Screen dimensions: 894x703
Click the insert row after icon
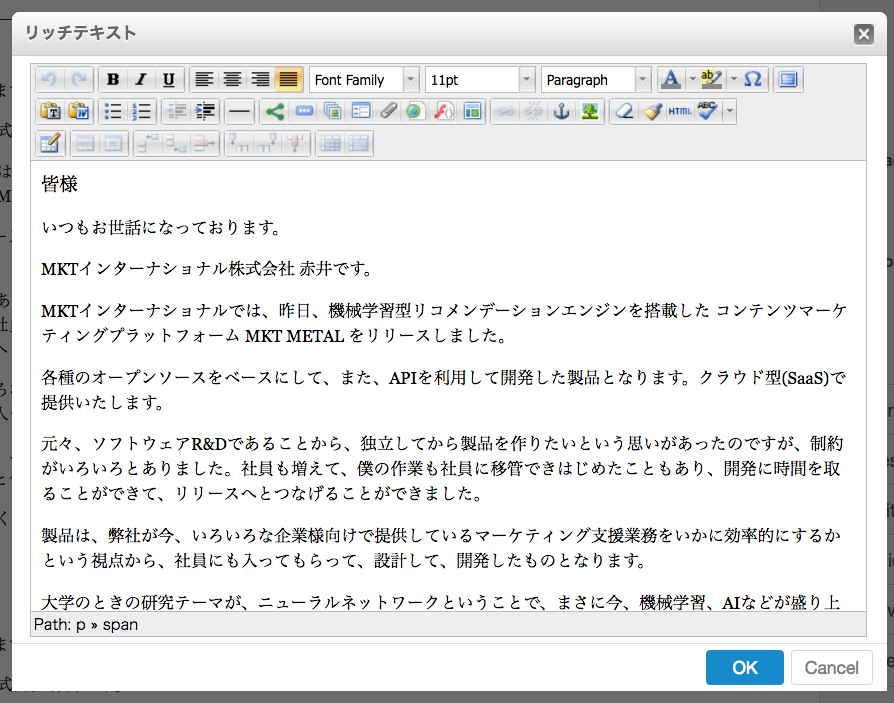coord(176,143)
